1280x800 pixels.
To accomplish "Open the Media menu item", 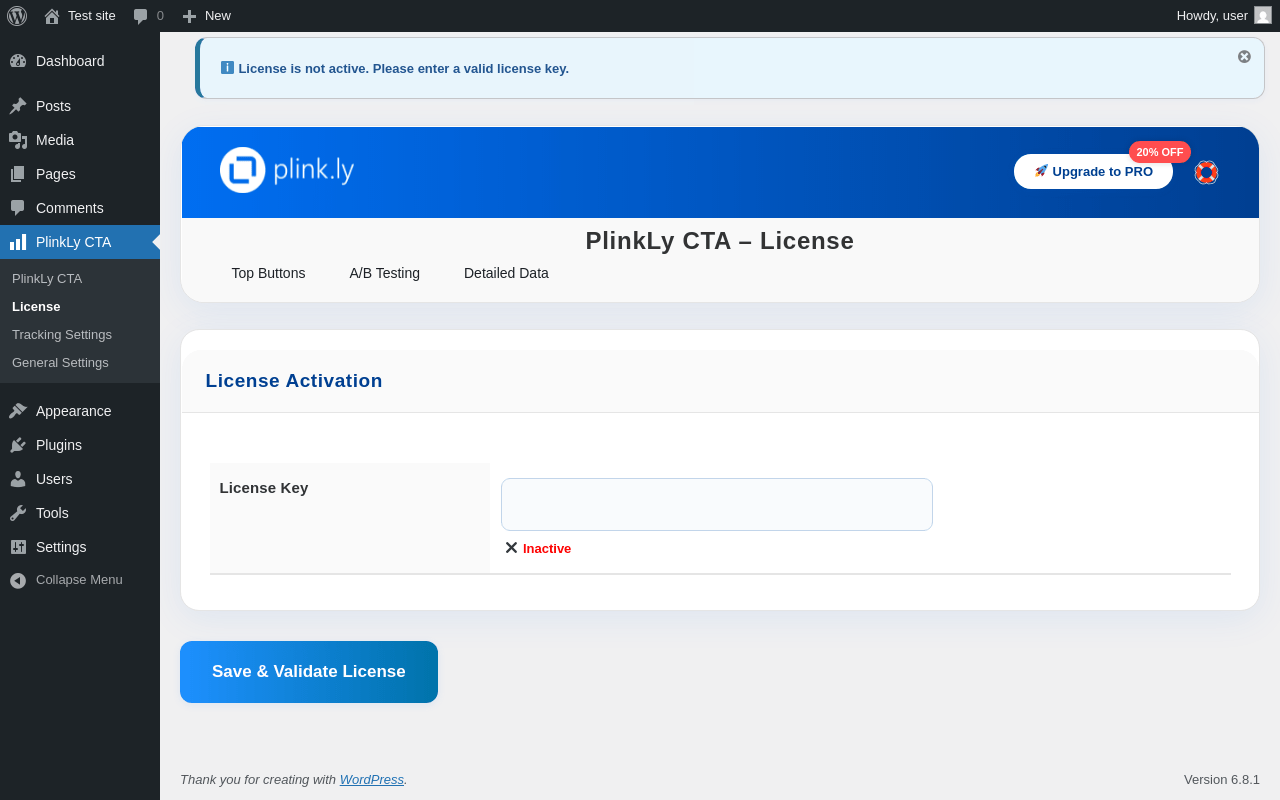I will coord(80,140).
